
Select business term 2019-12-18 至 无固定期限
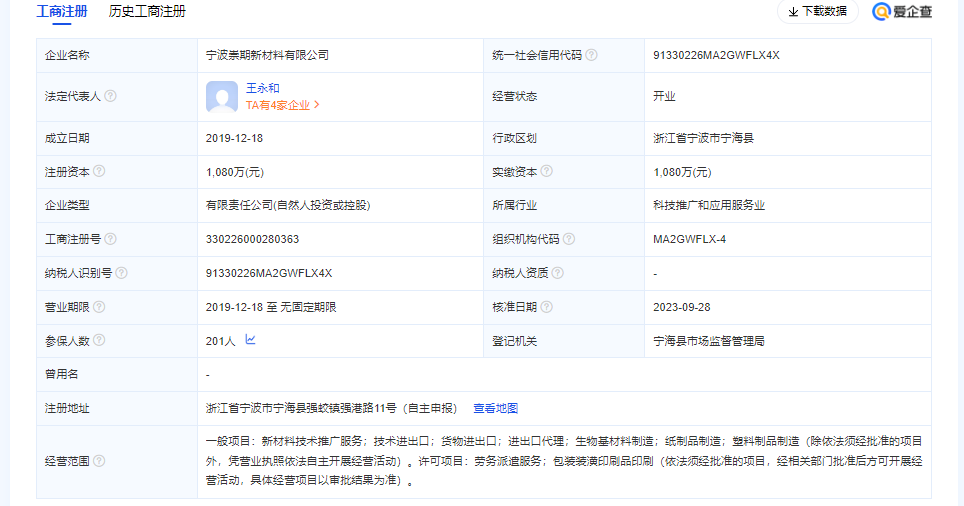pos(271,307)
